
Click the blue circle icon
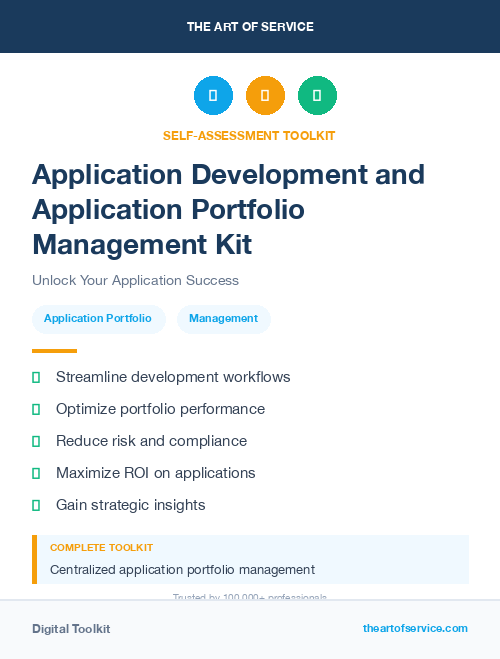[x=213, y=95]
